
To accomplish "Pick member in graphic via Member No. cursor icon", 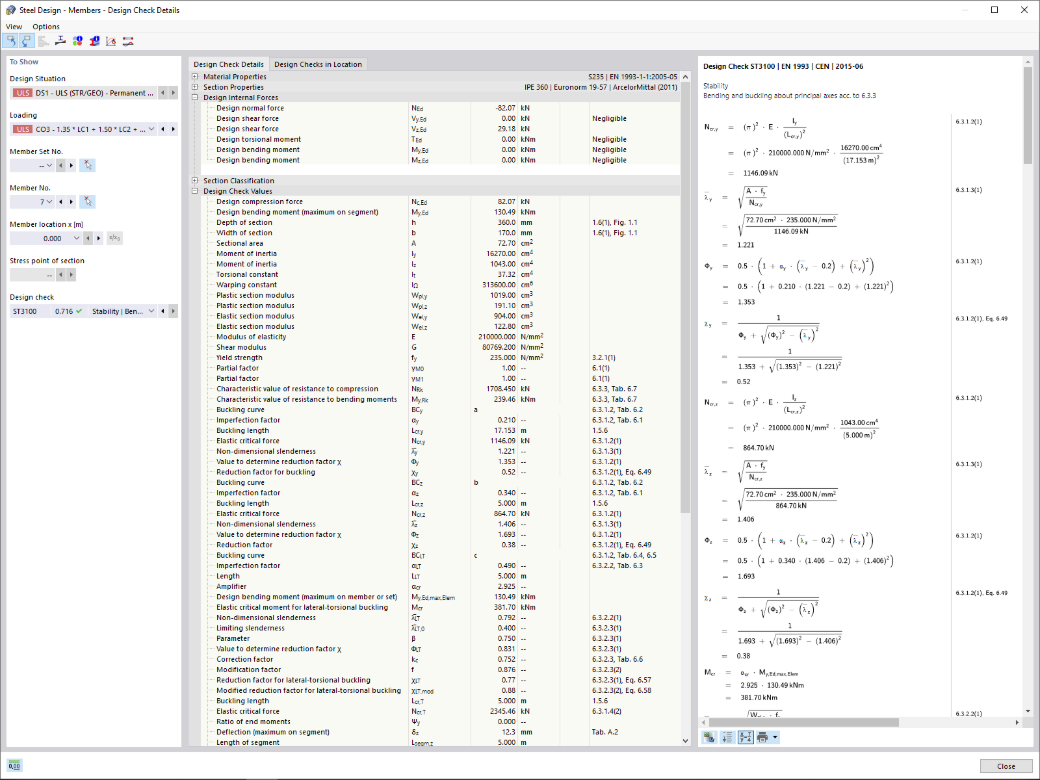I will pos(88,202).
